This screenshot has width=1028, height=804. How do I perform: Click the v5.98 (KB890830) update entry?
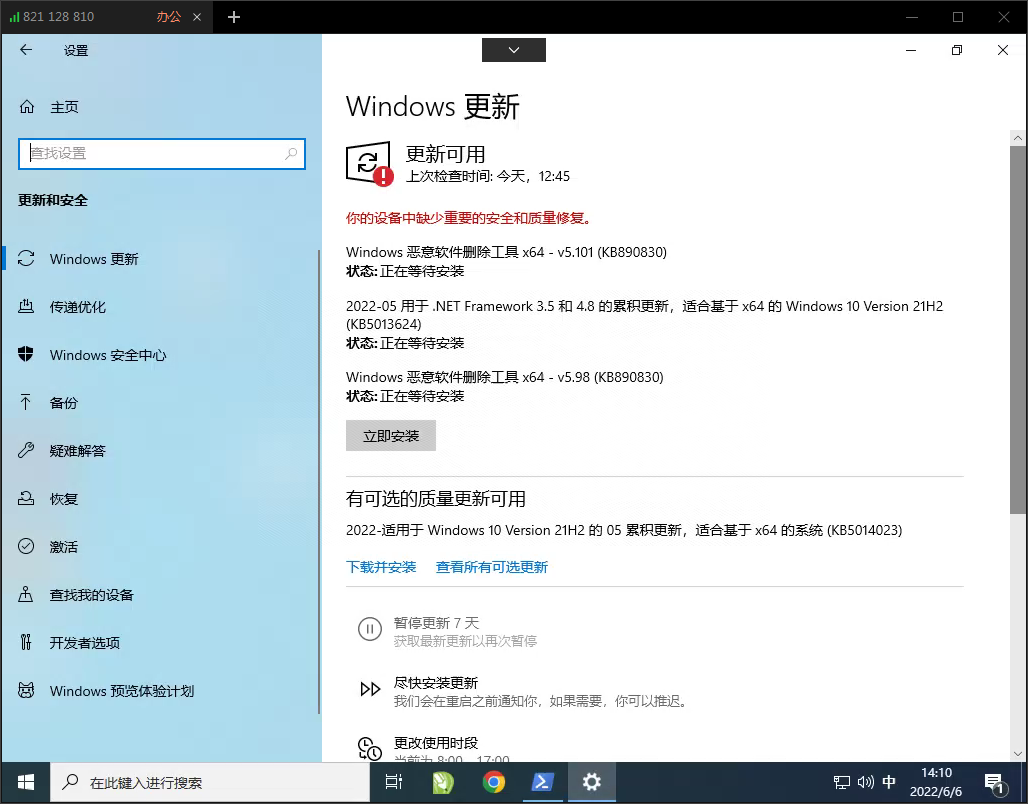tap(505, 377)
